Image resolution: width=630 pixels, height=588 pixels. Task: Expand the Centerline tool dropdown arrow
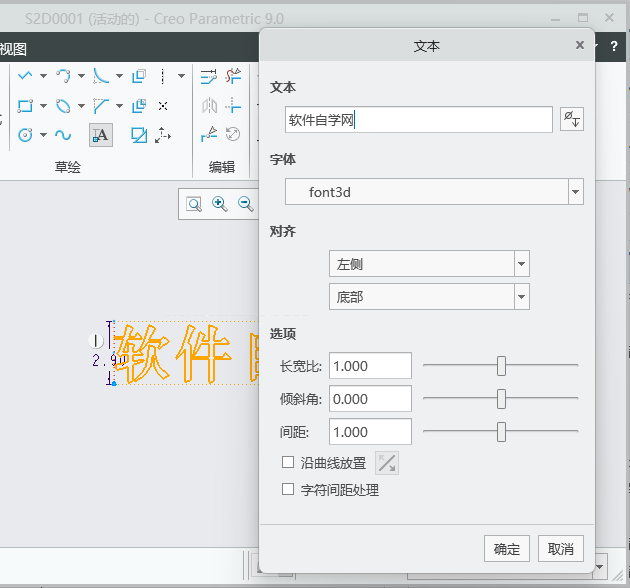tap(181, 76)
